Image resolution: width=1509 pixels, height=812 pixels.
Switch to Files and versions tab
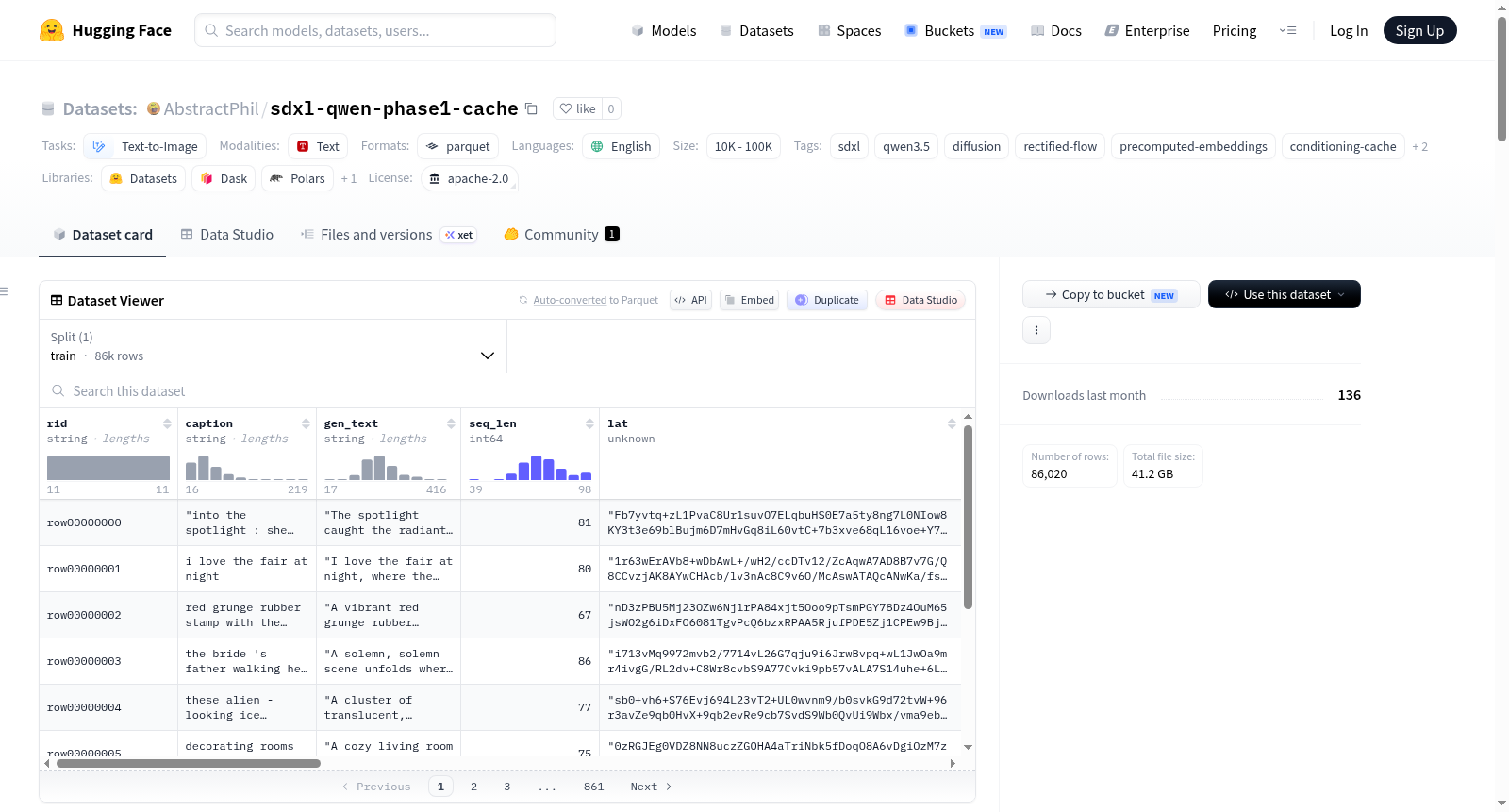click(389, 234)
